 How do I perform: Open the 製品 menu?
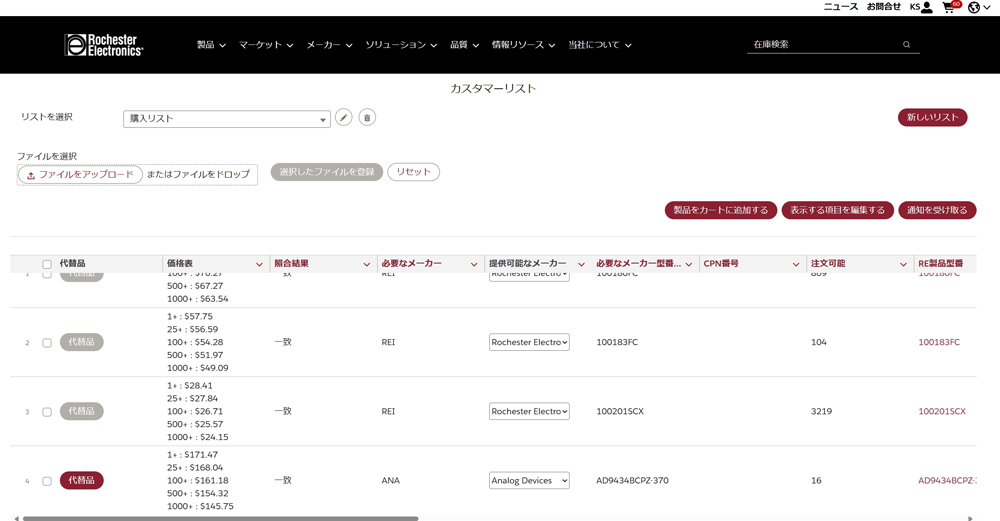[211, 45]
